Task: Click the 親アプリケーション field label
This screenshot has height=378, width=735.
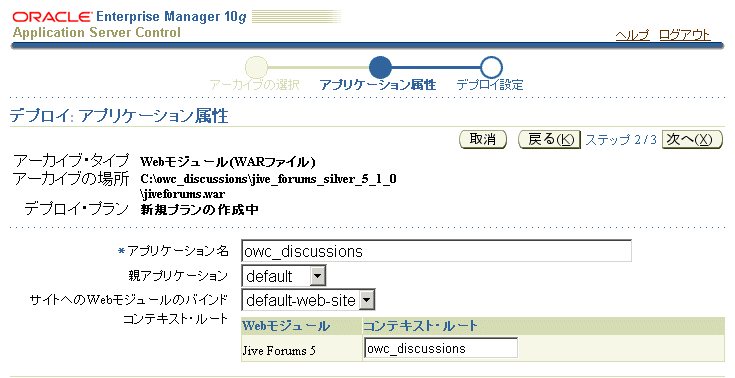Action: pos(178,275)
